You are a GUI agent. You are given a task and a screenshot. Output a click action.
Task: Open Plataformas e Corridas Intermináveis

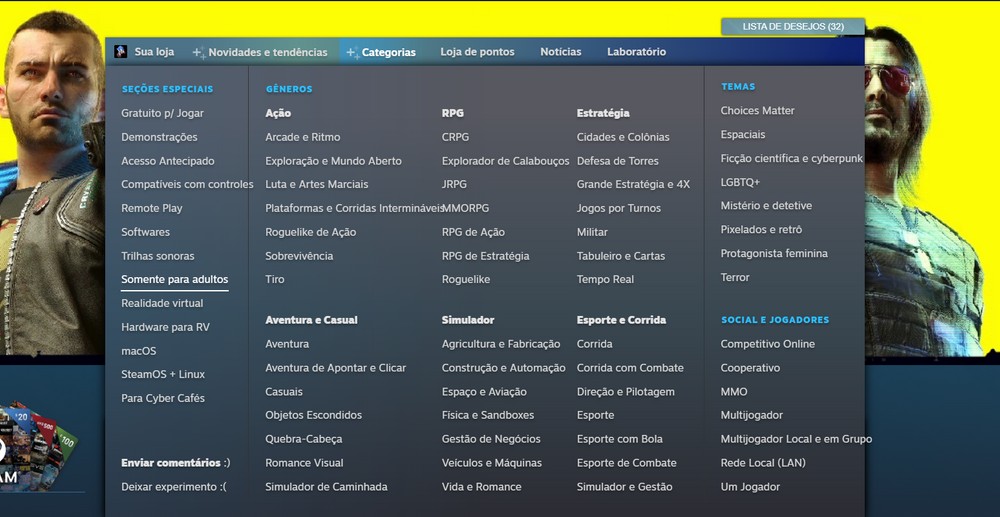pyautogui.click(x=355, y=208)
